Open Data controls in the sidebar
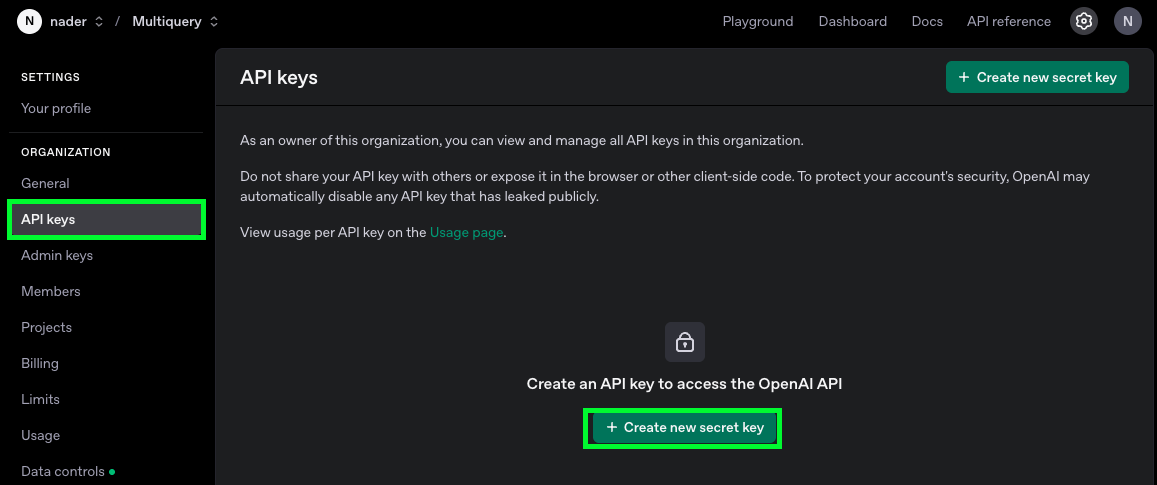1157x485 pixels. (x=63, y=472)
